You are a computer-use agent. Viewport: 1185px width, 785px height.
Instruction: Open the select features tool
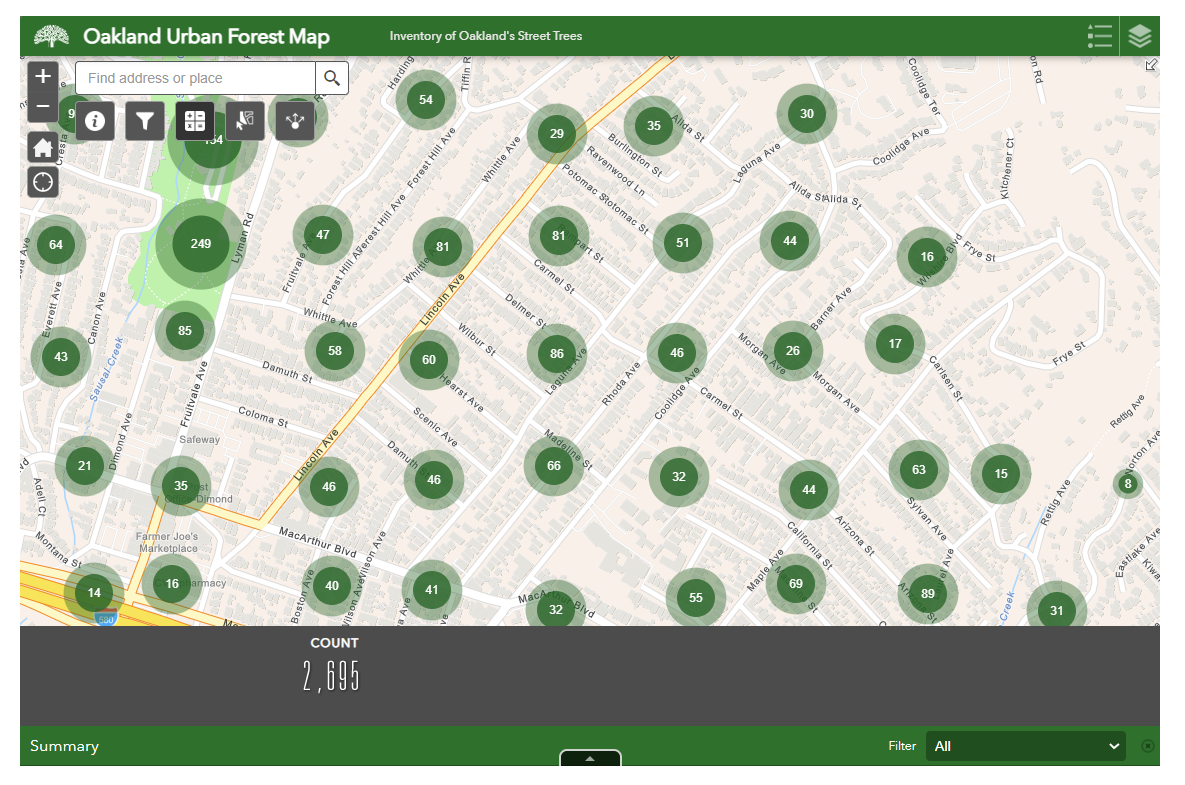click(245, 121)
